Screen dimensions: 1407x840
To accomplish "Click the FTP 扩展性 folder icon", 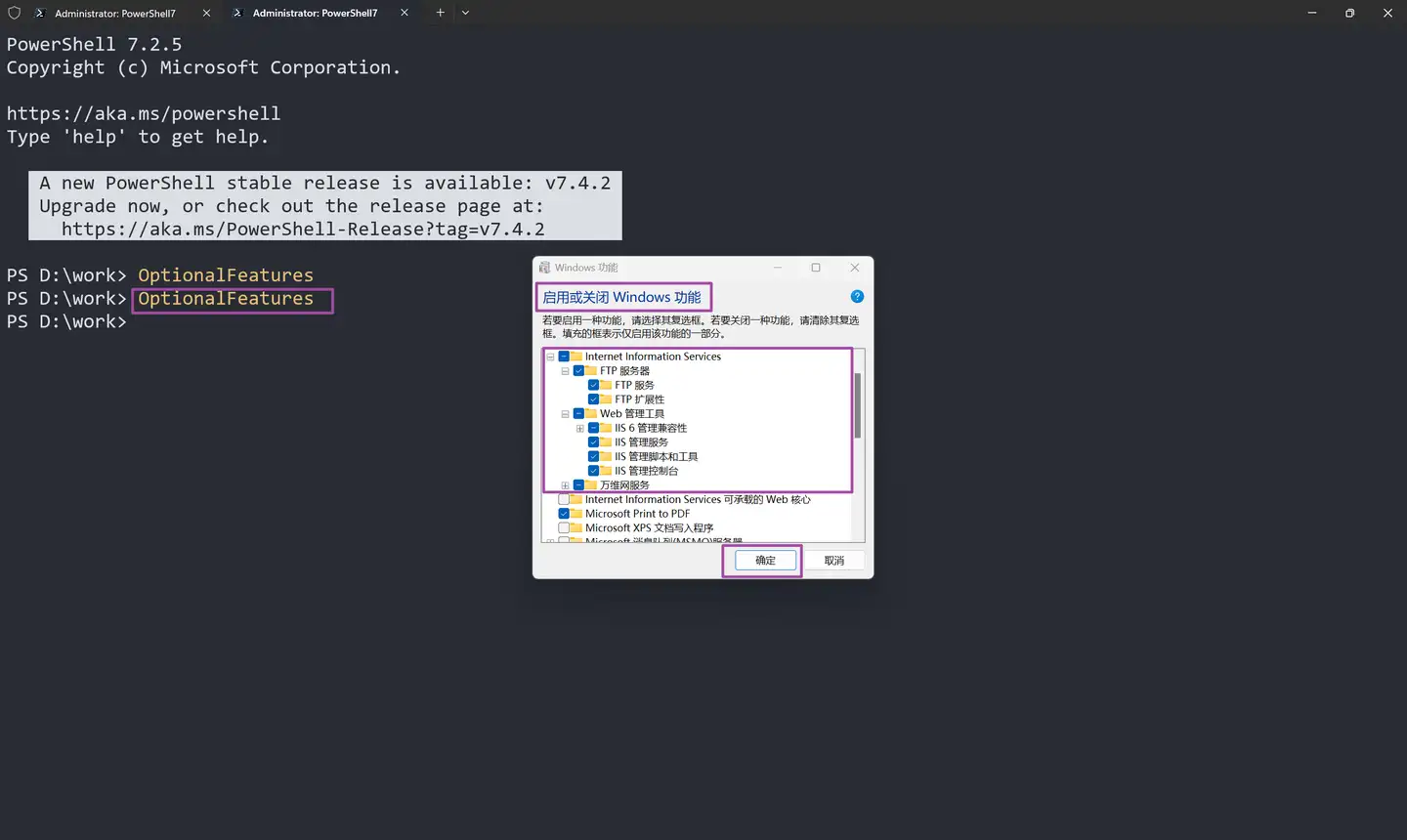I will pos(606,399).
